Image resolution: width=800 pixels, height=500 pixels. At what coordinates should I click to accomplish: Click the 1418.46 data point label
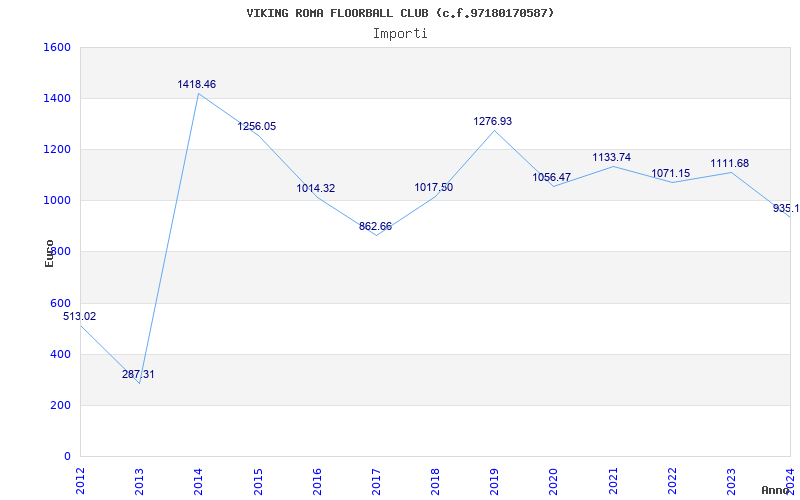point(197,85)
